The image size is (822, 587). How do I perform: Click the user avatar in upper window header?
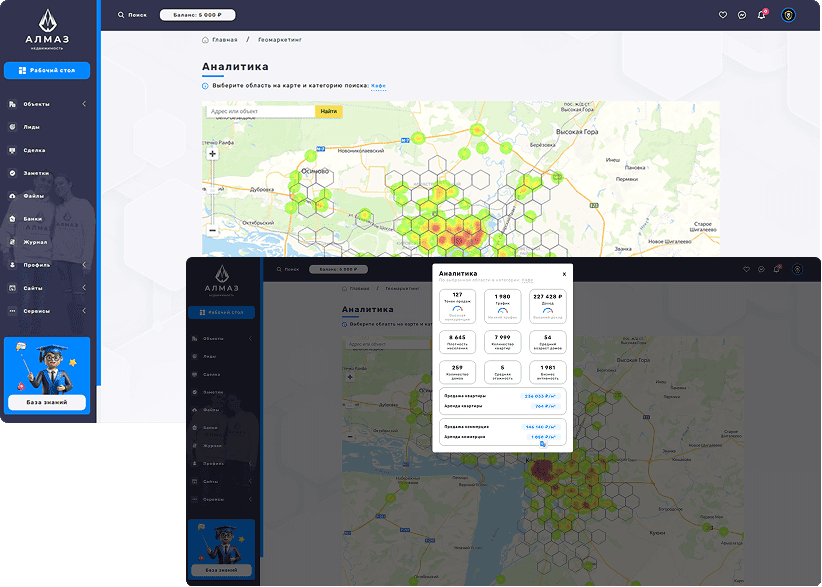pos(788,15)
